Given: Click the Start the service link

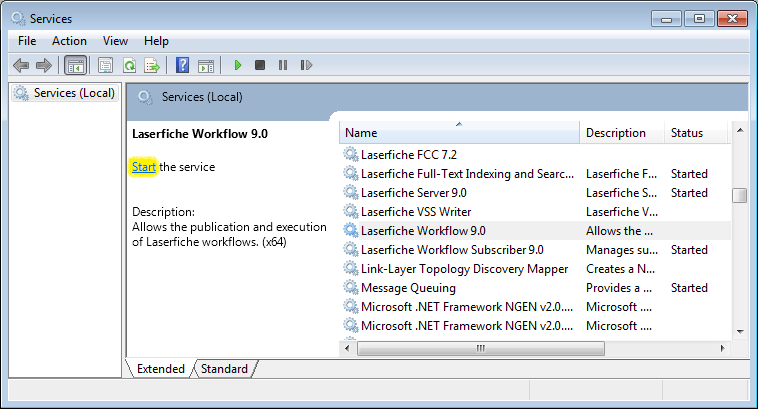Looking at the screenshot, I should [144, 167].
